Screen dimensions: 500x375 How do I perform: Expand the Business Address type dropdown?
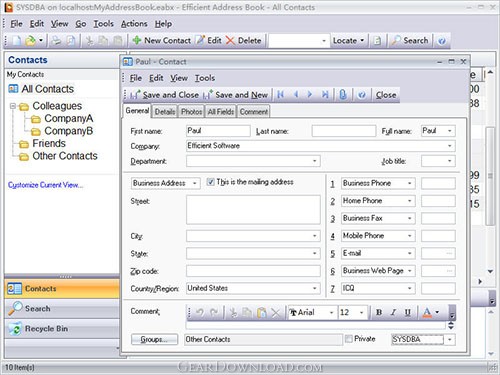(x=194, y=183)
